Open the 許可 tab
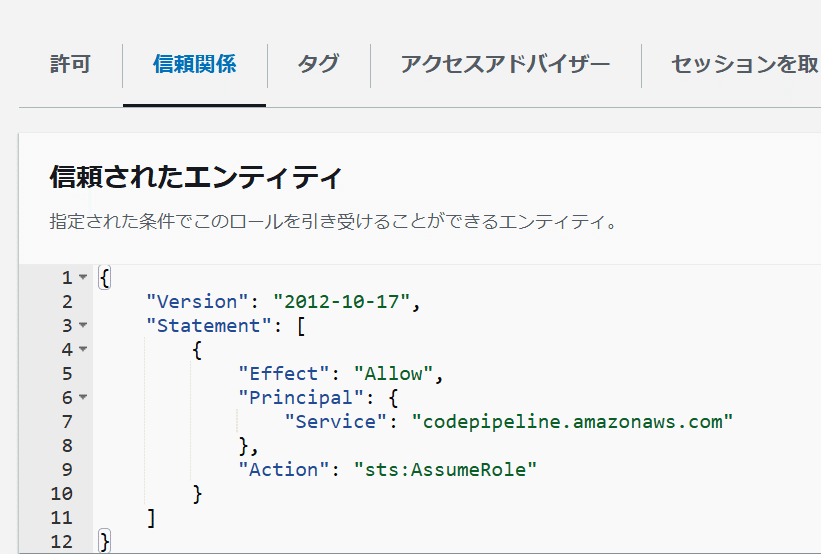This screenshot has height=554, width=821. point(70,64)
